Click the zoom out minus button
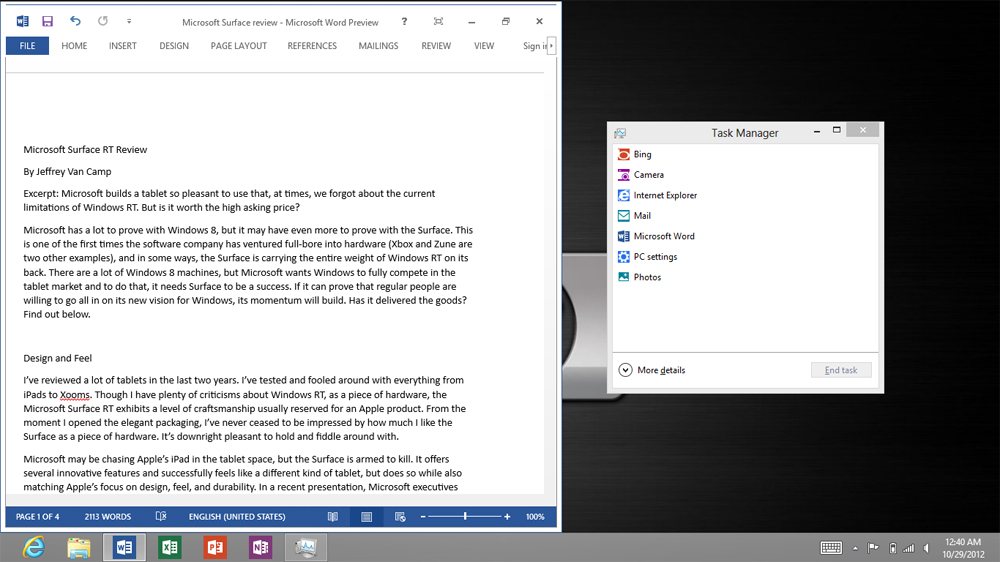The height and width of the screenshot is (562, 1000). (423, 517)
